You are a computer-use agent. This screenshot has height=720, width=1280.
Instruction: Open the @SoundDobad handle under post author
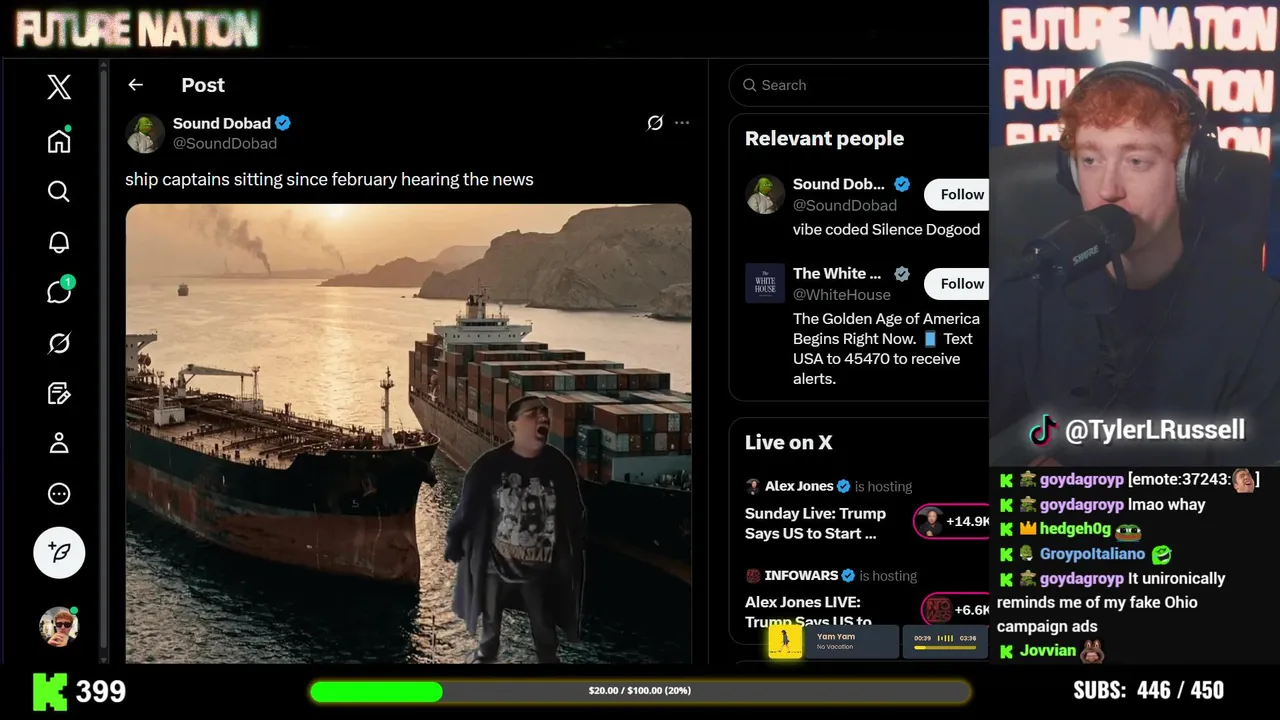225,143
